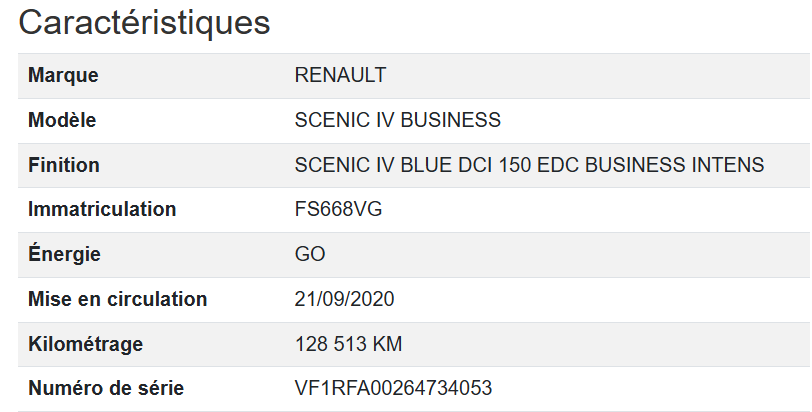Image resolution: width=812 pixels, height=412 pixels.
Task: Select the Énergie label
Action: tap(64, 254)
